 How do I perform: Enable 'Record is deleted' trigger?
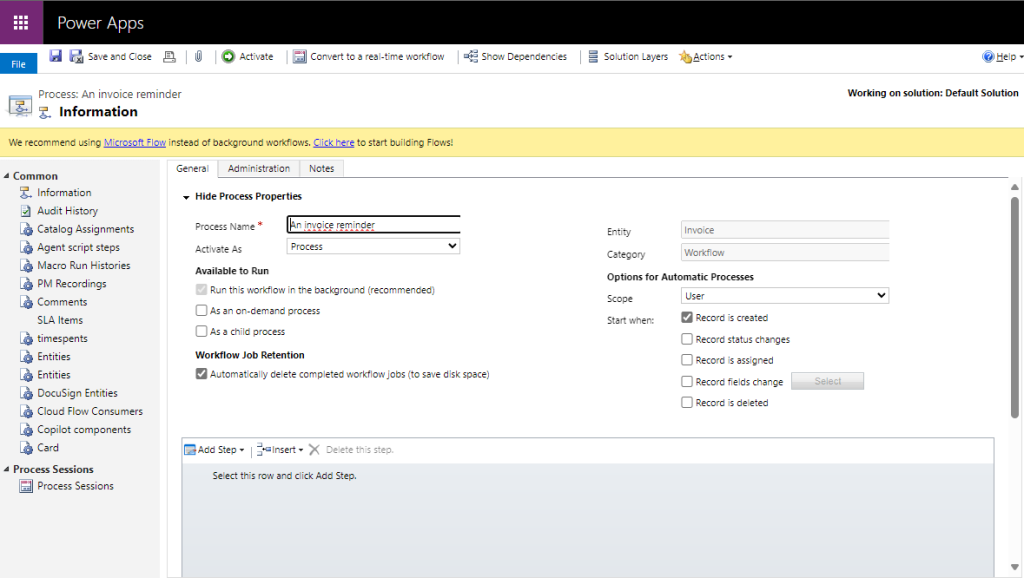click(687, 402)
